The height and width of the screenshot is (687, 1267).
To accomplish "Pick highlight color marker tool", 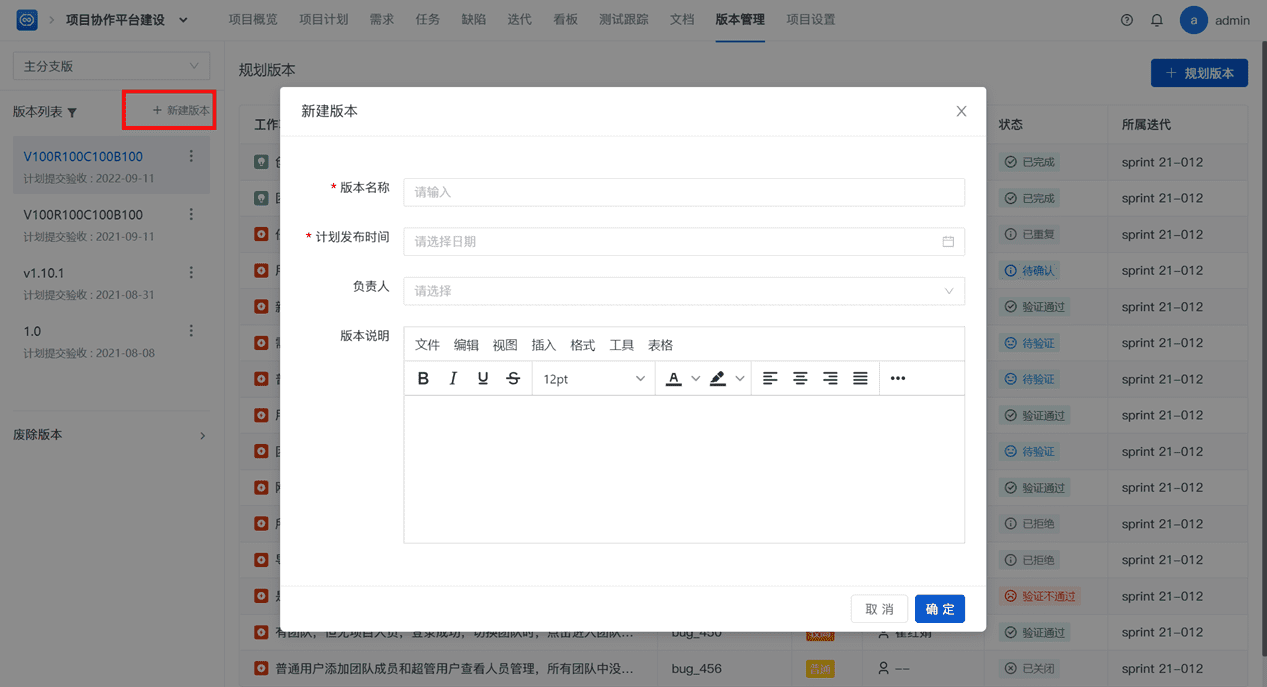I will [718, 379].
